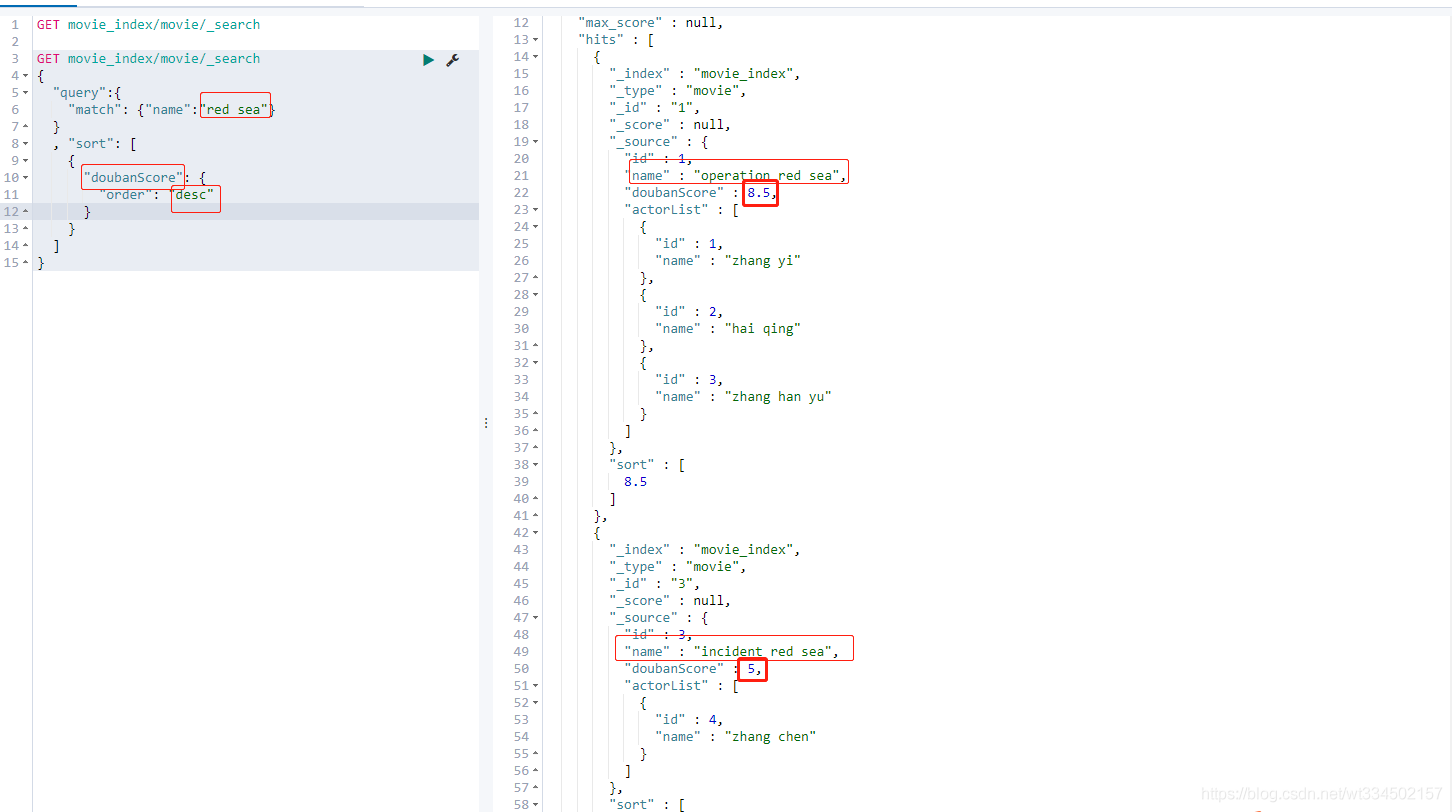The image size is (1452, 812).
Task: Click "_index" : "movie_index" on response line 43
Action: pos(705,550)
